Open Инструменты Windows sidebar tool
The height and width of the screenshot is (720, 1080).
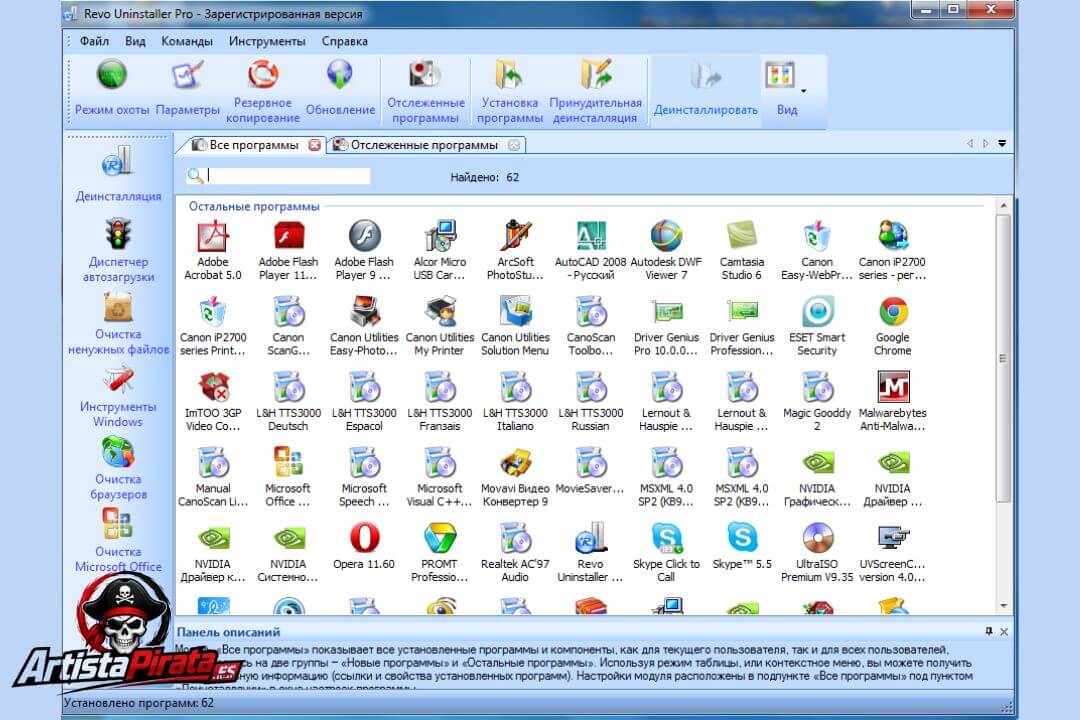tap(118, 396)
